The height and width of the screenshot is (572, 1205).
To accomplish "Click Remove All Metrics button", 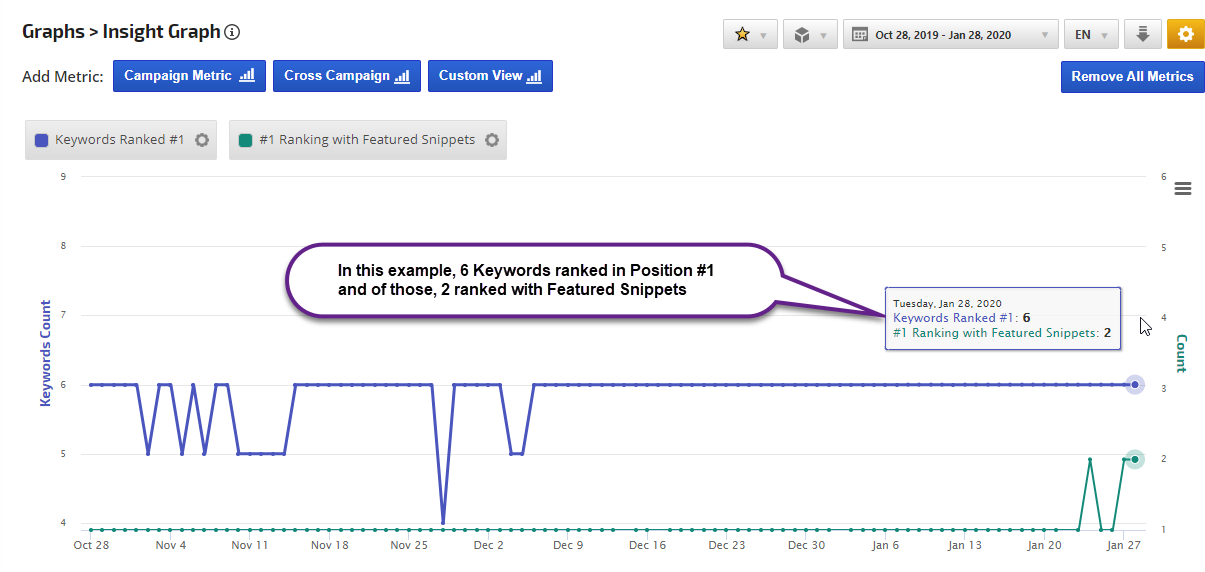I will click(1132, 77).
